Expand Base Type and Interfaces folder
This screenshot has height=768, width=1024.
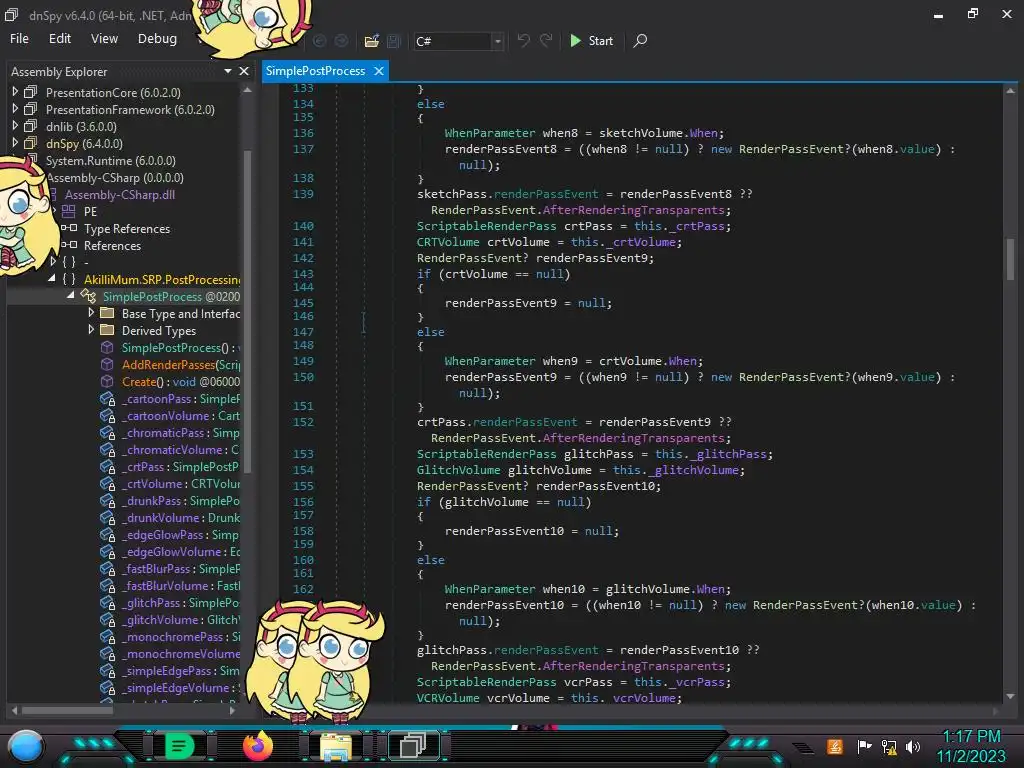pos(91,313)
